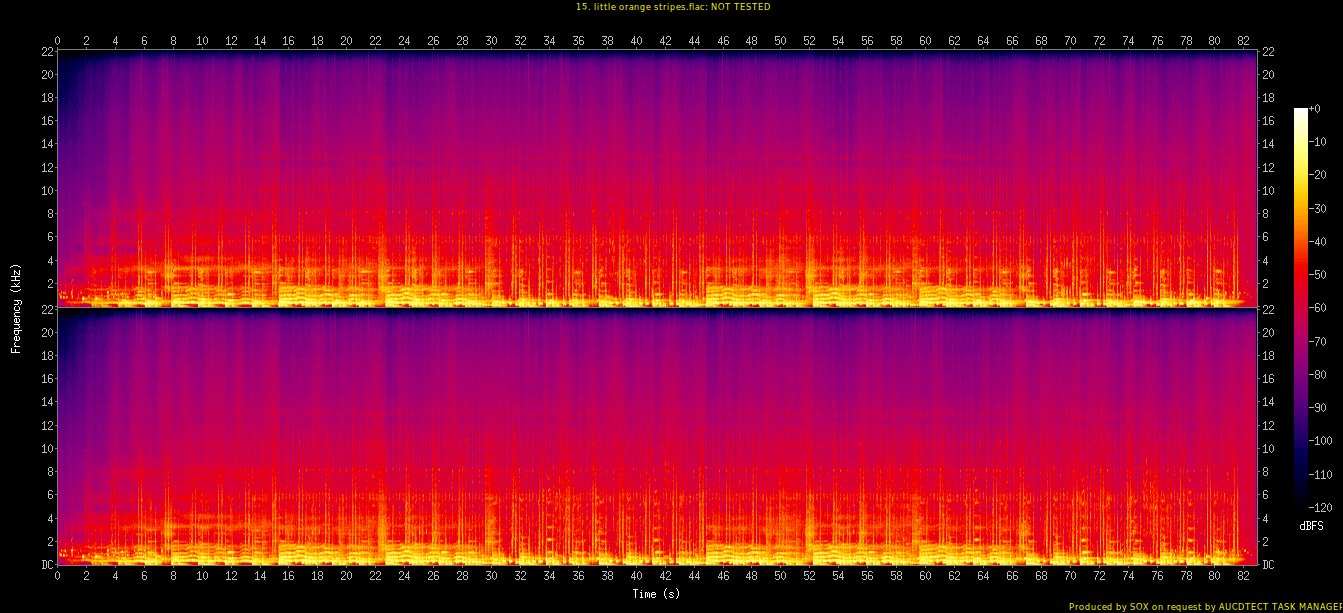Click the 10 kHz tick on upper channel's left axis

click(x=46, y=190)
